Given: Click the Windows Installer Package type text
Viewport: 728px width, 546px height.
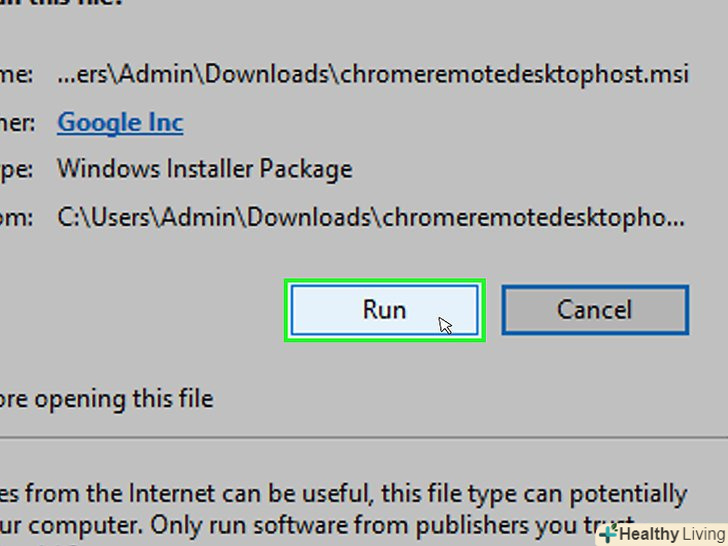Looking at the screenshot, I should [x=204, y=168].
